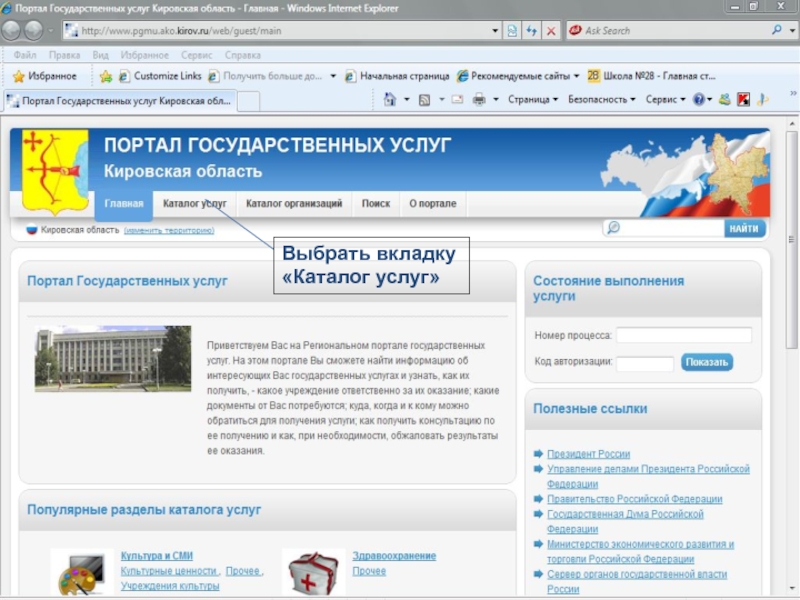The height and width of the screenshot is (600, 800).
Task: Open the Правка menu
Action: (x=64, y=55)
